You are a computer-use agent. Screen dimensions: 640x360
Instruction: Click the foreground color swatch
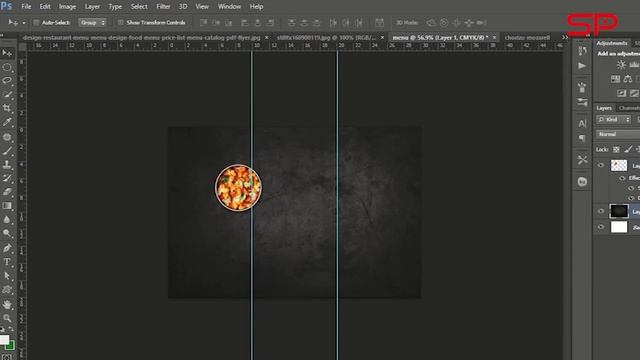pos(4,340)
